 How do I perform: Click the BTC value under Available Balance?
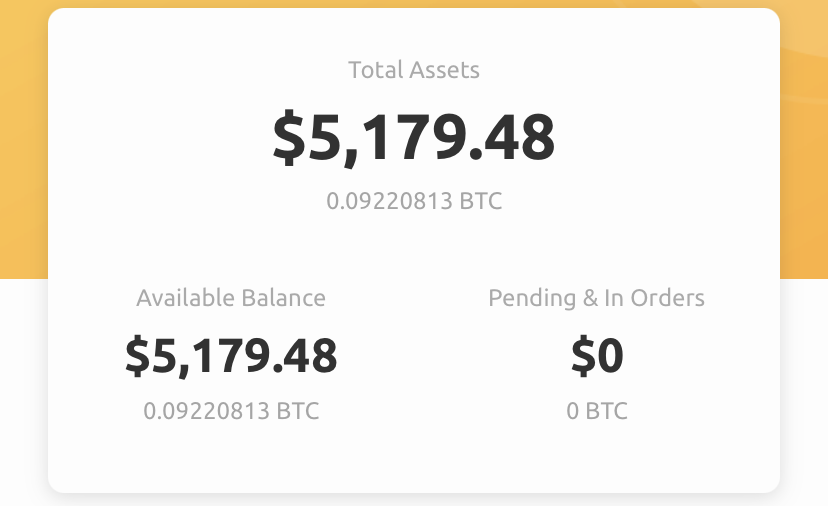[231, 411]
